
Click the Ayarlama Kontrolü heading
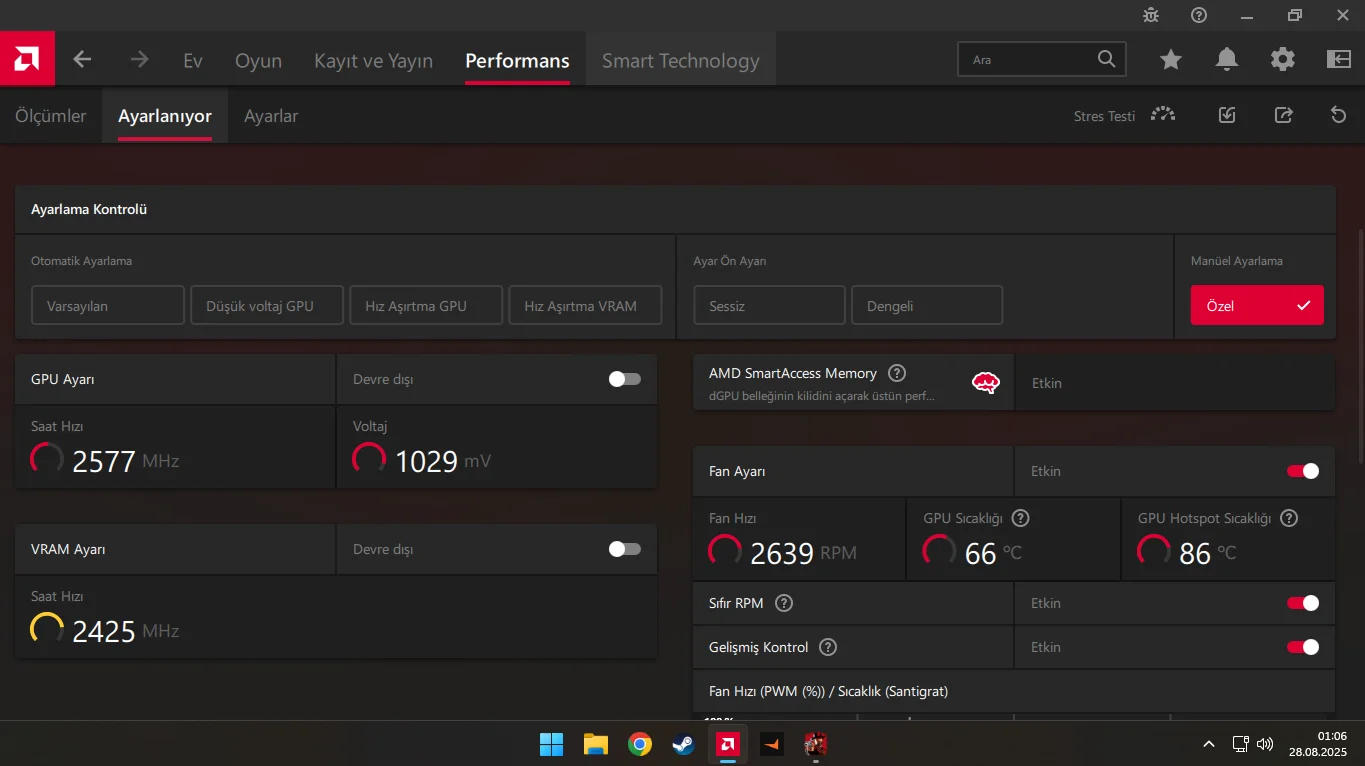tap(89, 210)
